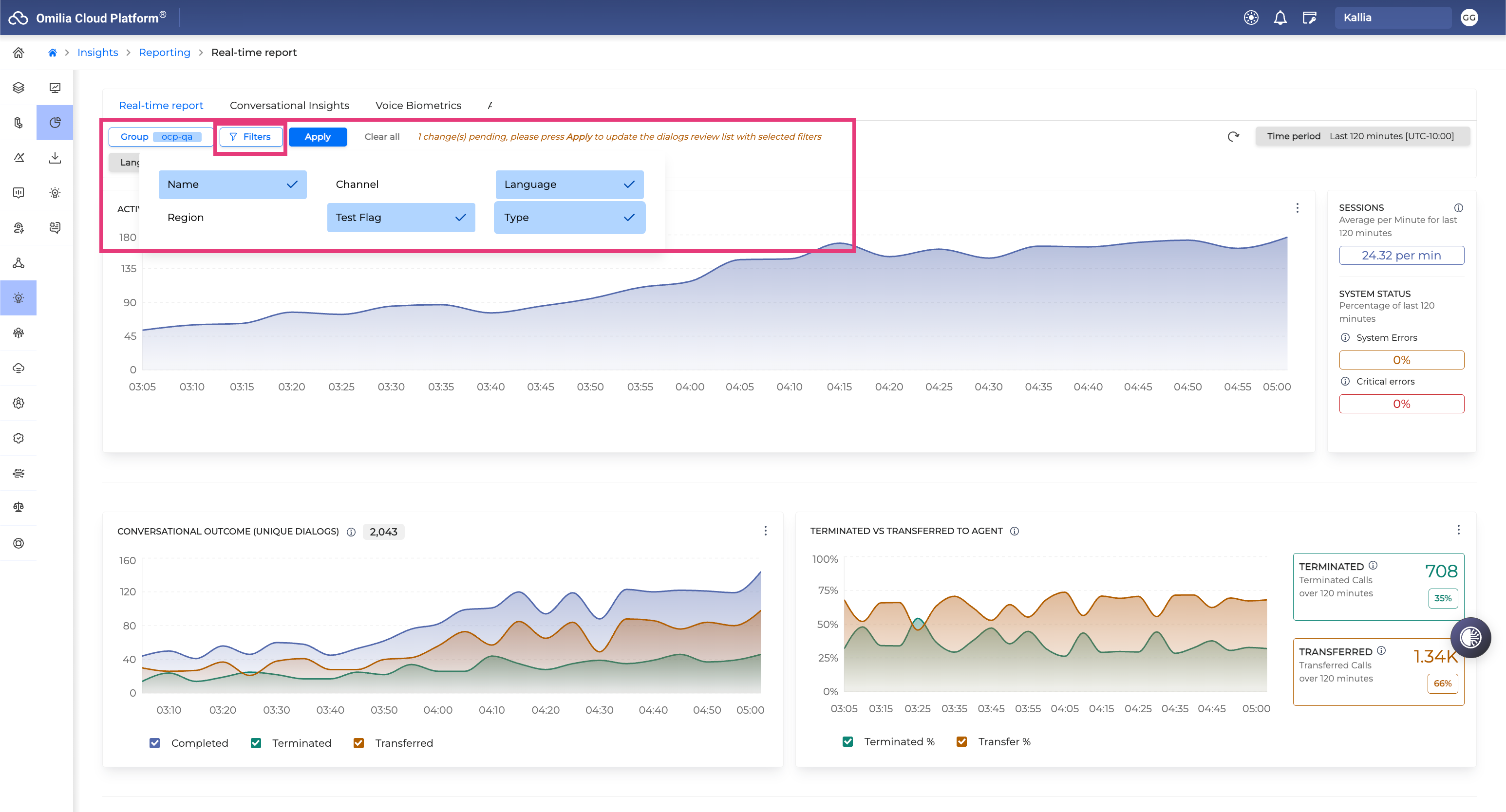
Task: Open the download icon in the sidebar
Action: tap(55, 158)
